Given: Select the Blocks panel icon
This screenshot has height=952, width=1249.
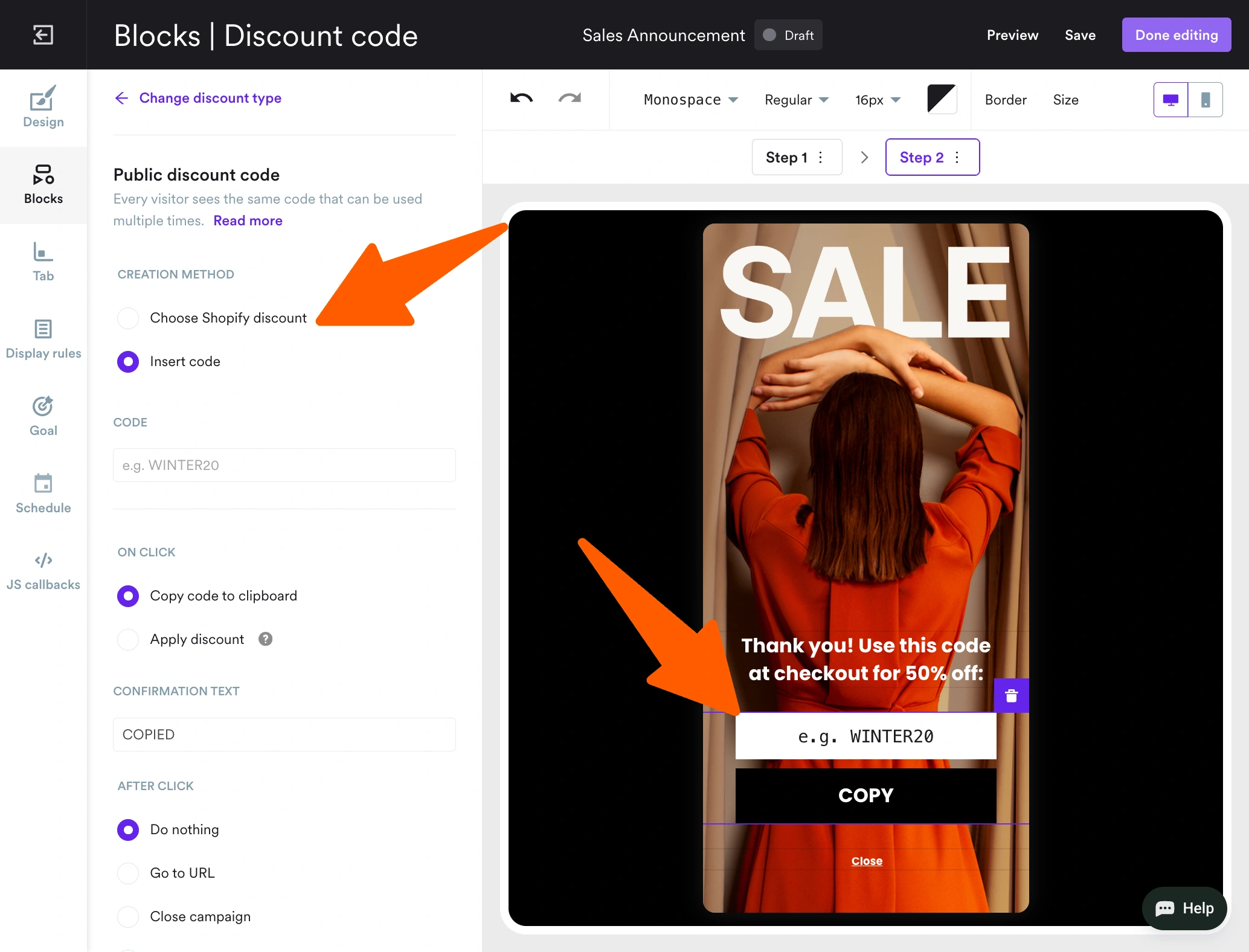Looking at the screenshot, I should point(43,184).
